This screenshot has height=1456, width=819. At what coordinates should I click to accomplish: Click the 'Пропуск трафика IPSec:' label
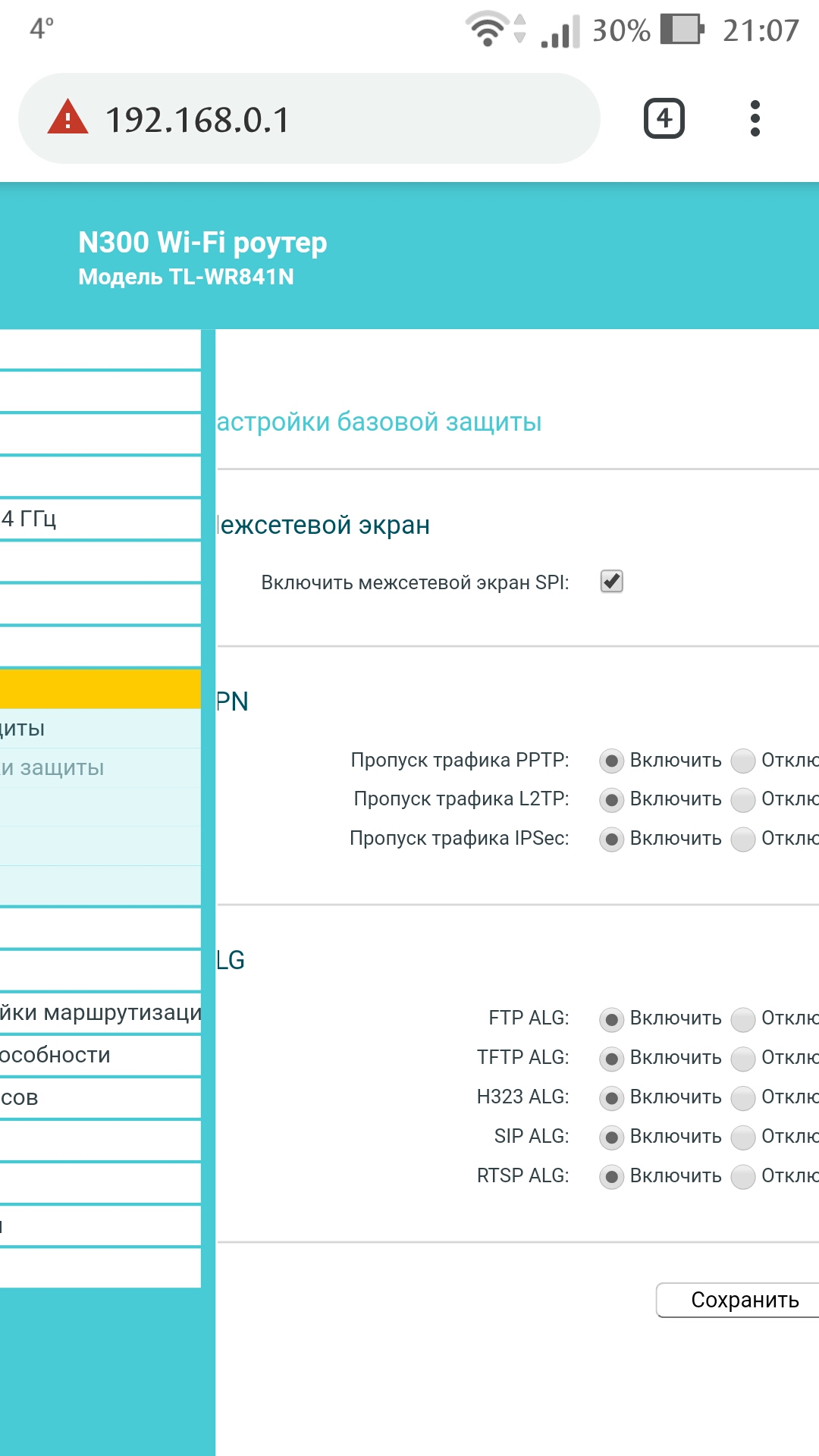[459, 838]
